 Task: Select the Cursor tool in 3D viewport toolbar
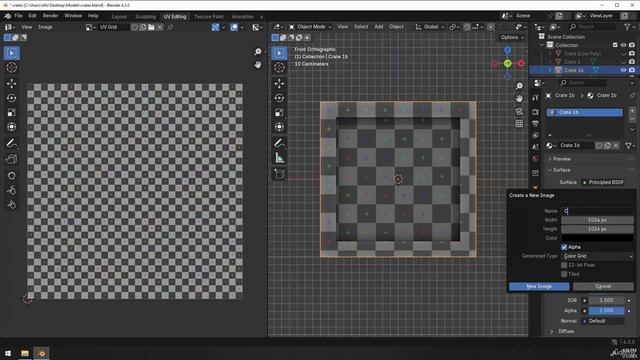279,68
